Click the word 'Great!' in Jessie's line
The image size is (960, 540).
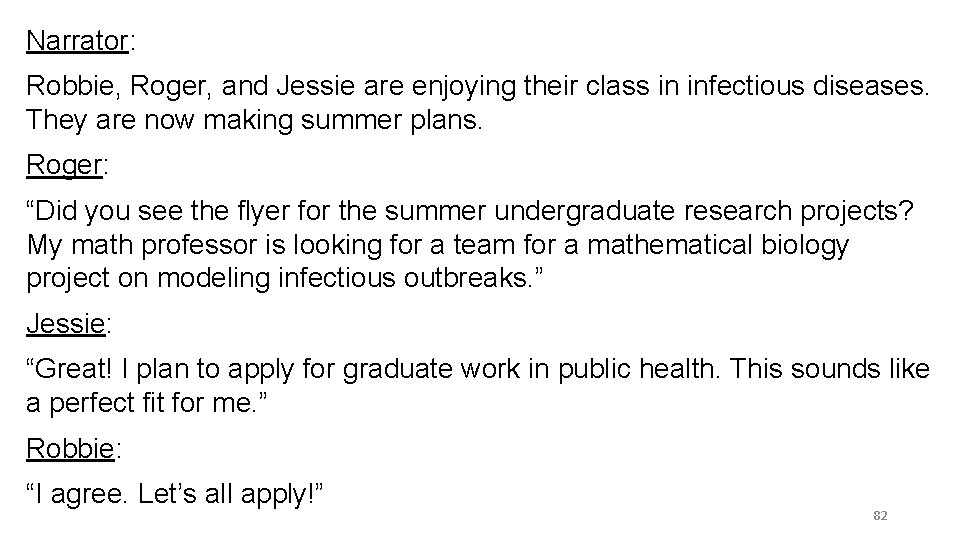(73, 369)
